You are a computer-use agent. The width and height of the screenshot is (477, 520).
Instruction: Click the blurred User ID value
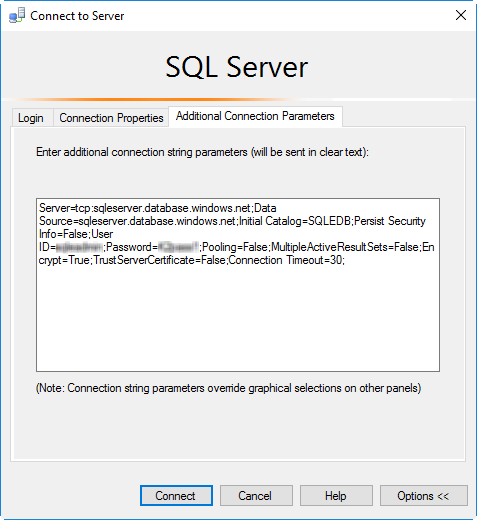pos(79,247)
